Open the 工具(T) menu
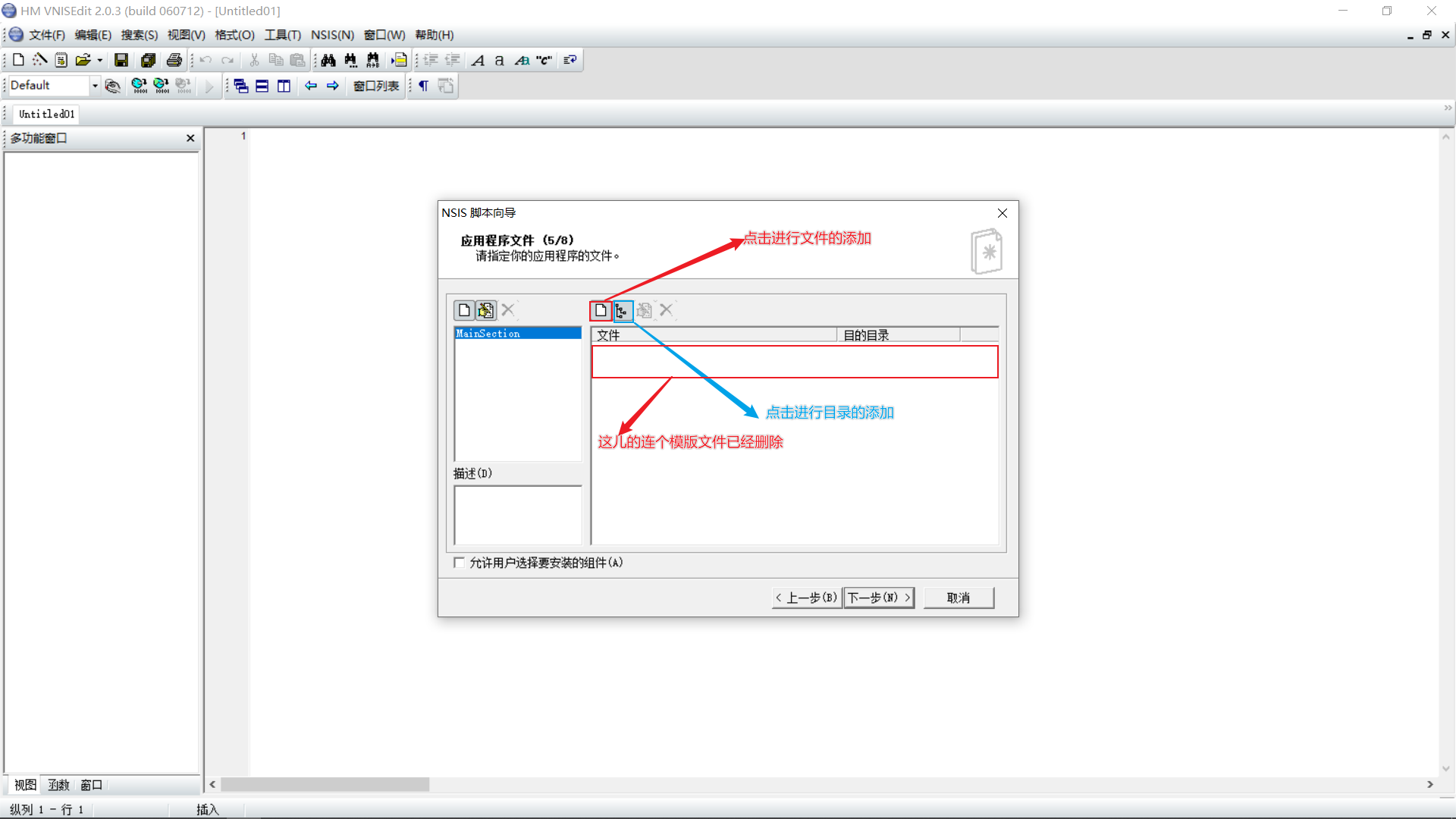The width and height of the screenshot is (1456, 819). (283, 35)
